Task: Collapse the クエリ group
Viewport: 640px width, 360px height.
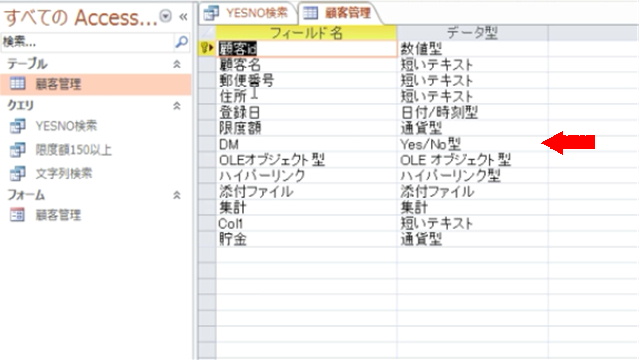Action: click(177, 106)
